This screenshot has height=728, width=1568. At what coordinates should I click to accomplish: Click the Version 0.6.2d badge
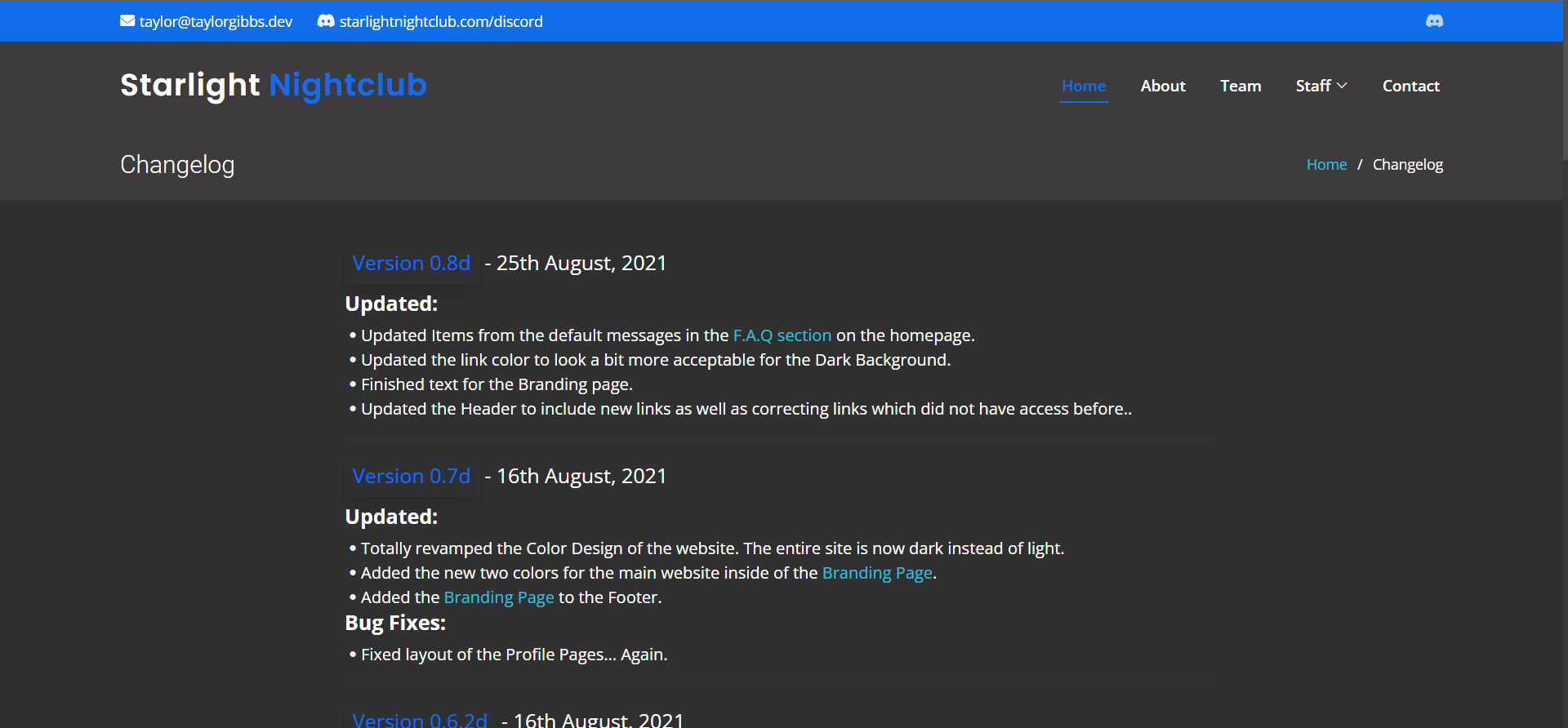pos(419,718)
